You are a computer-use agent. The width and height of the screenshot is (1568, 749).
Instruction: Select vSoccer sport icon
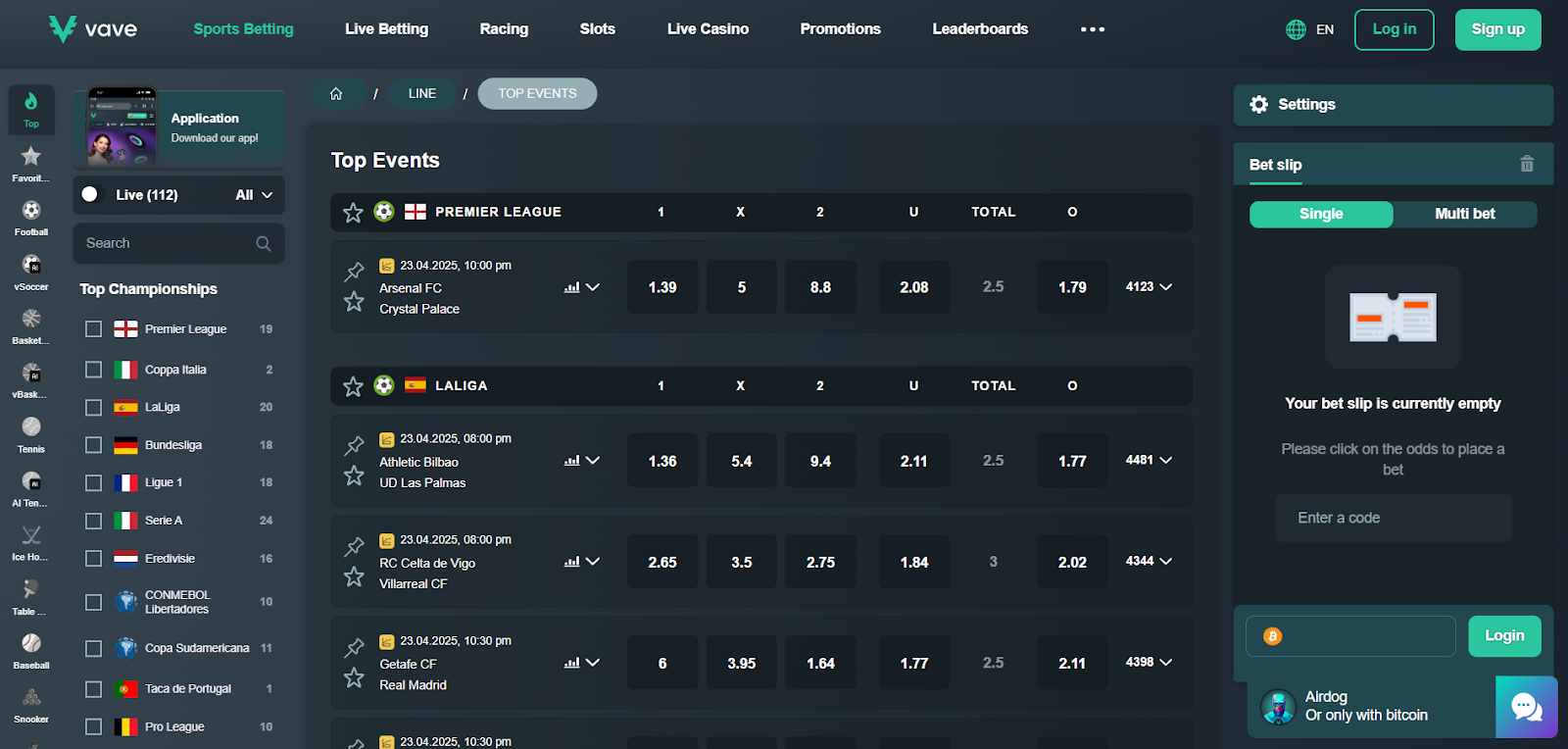[x=31, y=265]
